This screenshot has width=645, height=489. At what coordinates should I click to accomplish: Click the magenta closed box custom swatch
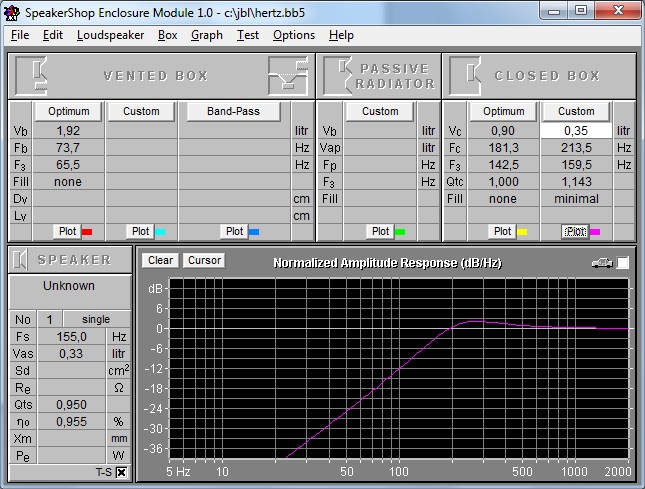[x=593, y=231]
